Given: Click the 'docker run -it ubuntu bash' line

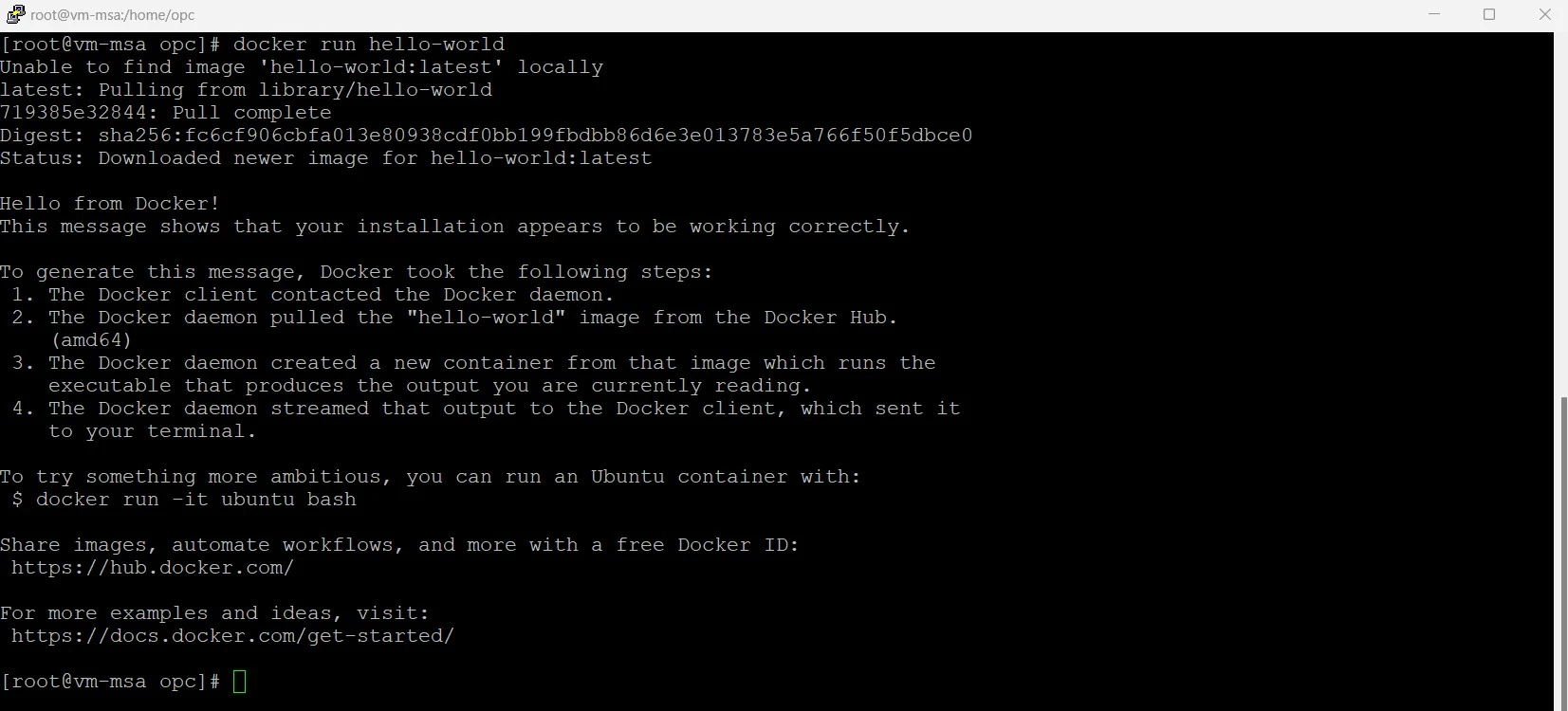Looking at the screenshot, I should [184, 500].
